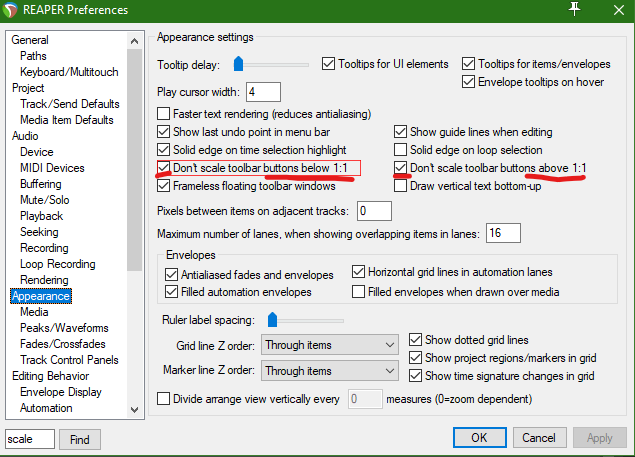Open Track Control Panels preferences
Image resolution: width=635 pixels, height=457 pixels.
tap(69, 360)
